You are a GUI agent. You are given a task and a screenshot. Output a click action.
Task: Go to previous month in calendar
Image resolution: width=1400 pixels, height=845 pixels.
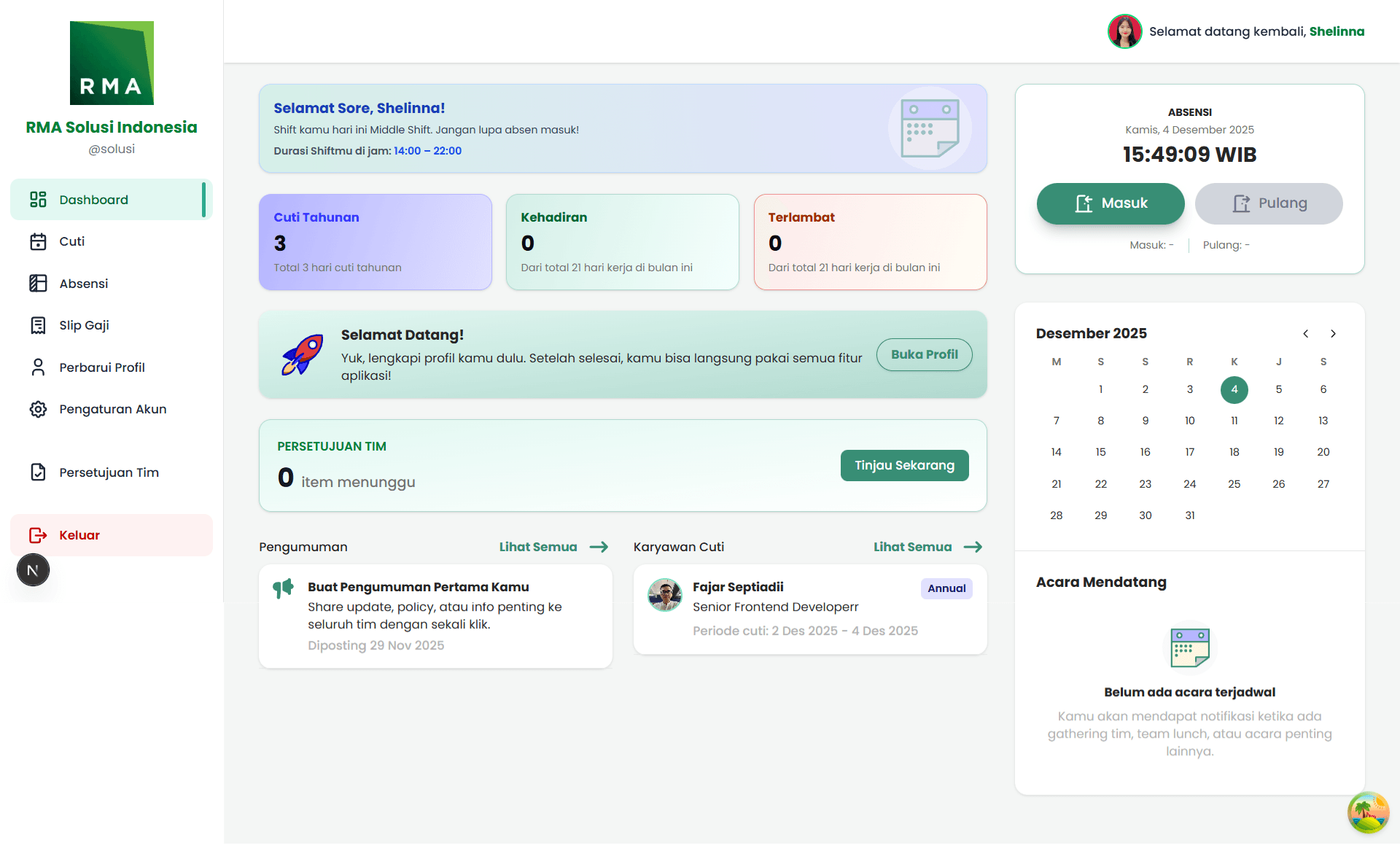coord(1306,333)
